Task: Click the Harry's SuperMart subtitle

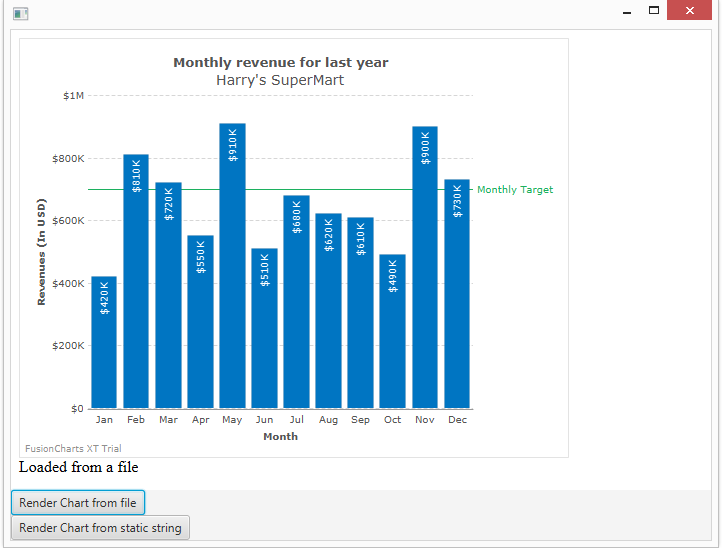Action: click(280, 80)
